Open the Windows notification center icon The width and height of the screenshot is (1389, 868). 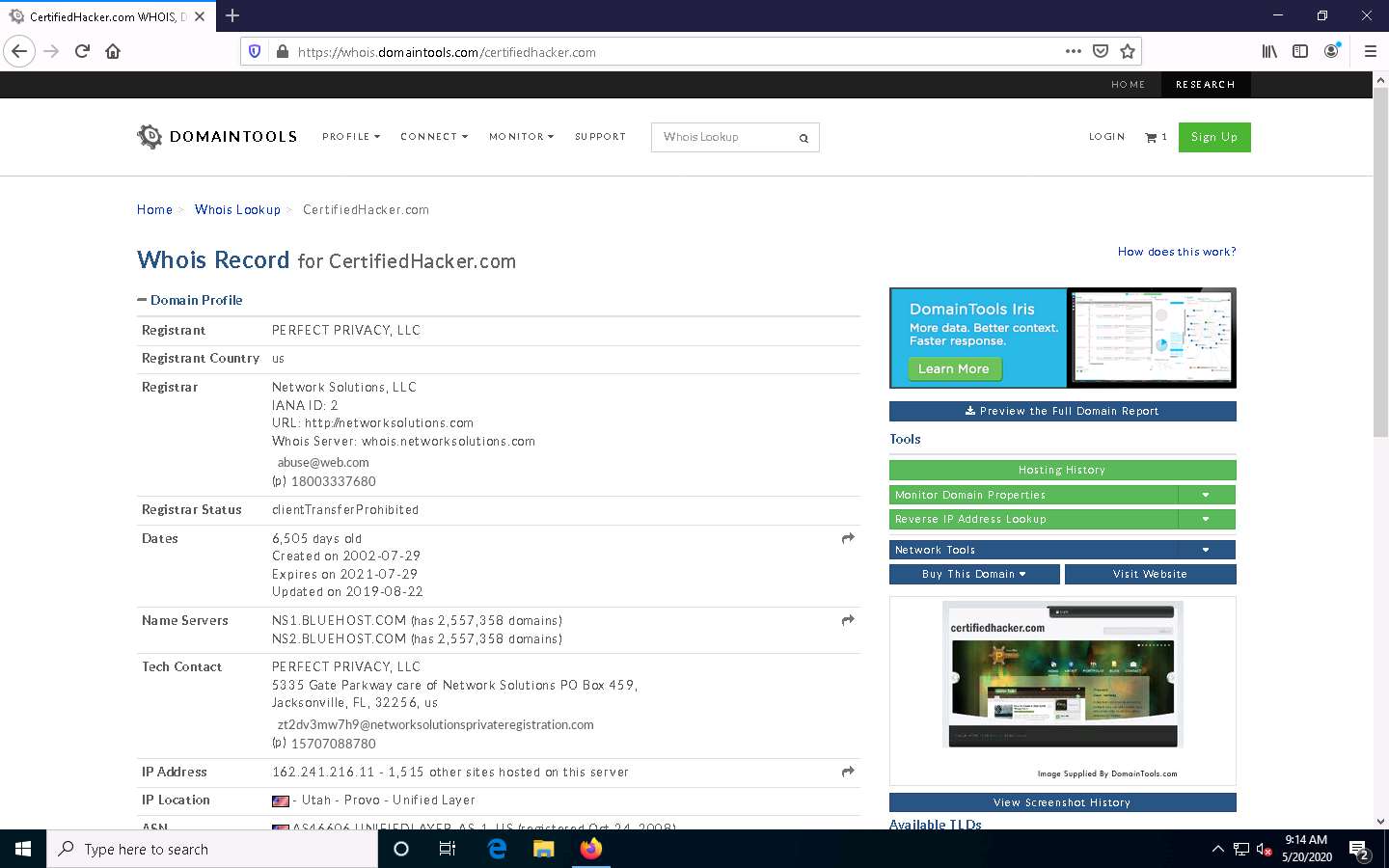(1360, 850)
